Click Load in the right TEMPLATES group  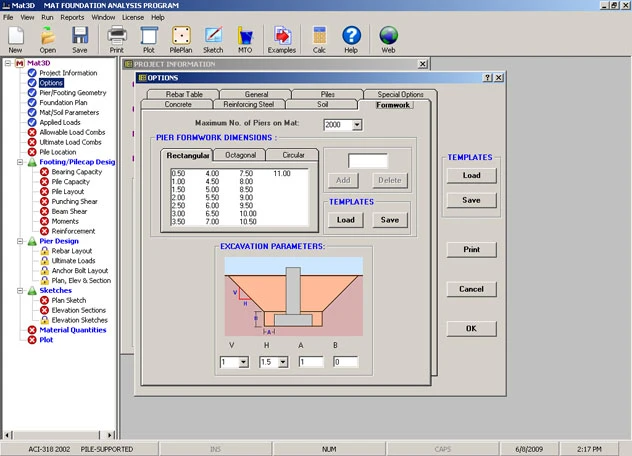point(471,175)
